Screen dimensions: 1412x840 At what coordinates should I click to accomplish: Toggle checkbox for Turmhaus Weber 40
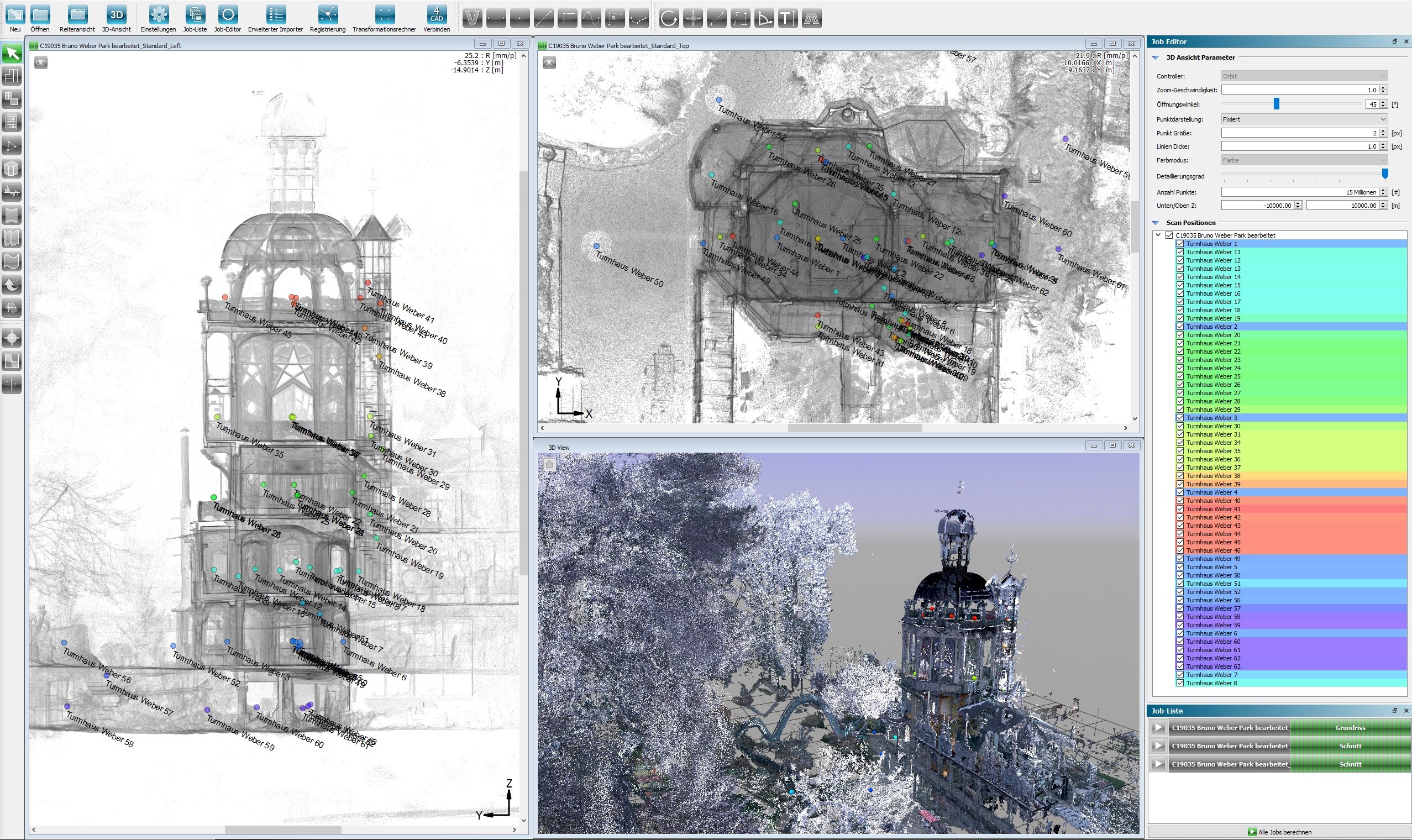pyautogui.click(x=1180, y=500)
